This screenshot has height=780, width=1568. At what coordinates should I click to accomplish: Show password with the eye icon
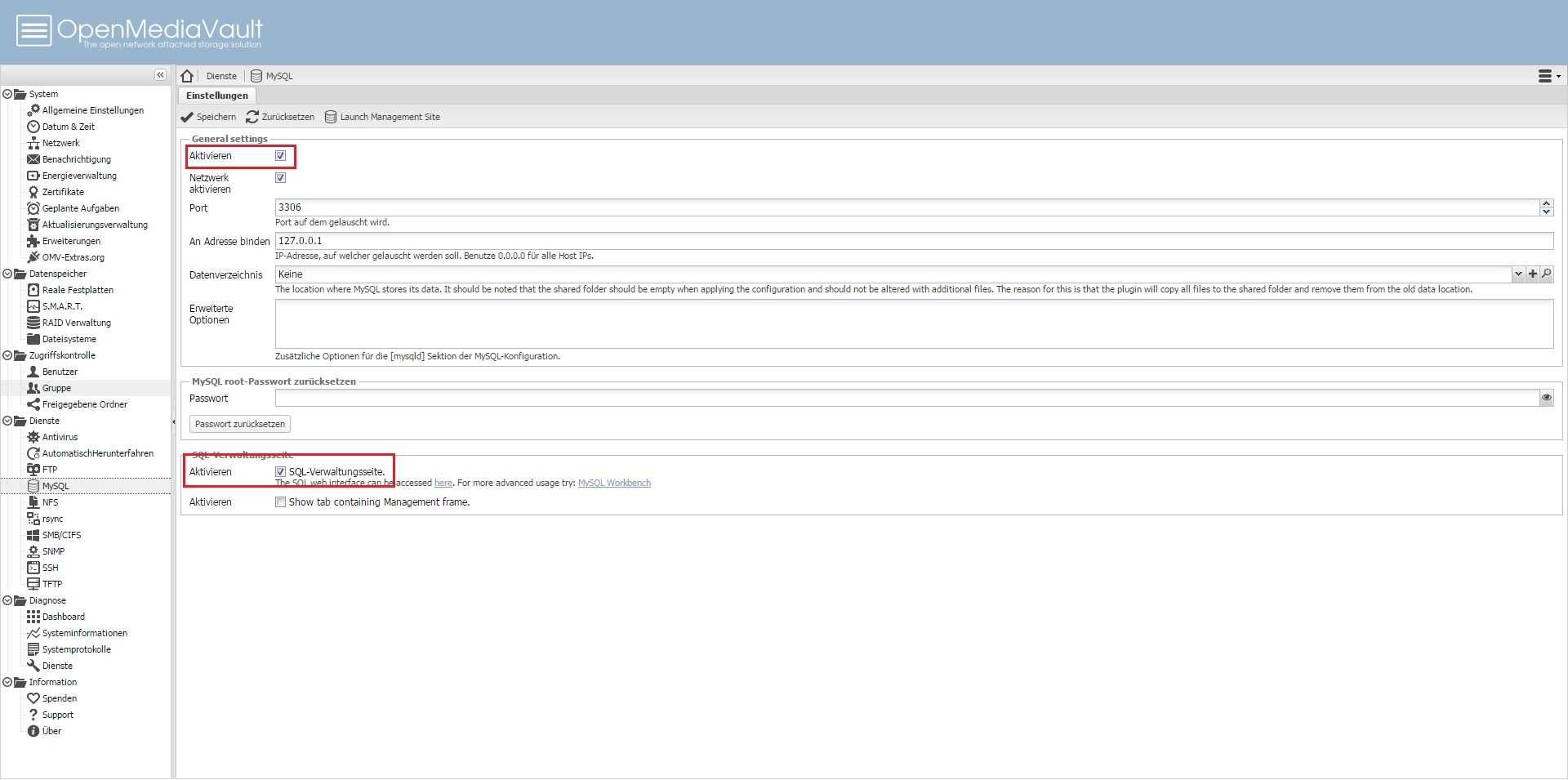(1546, 398)
